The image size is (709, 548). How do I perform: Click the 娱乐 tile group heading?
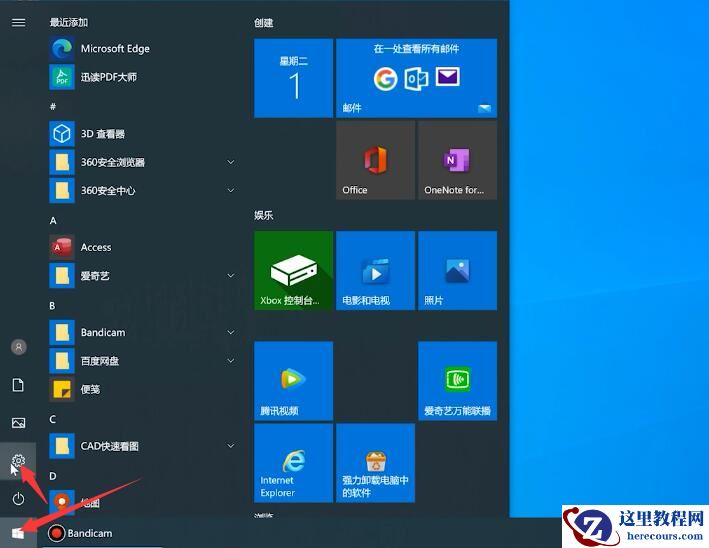point(264,215)
